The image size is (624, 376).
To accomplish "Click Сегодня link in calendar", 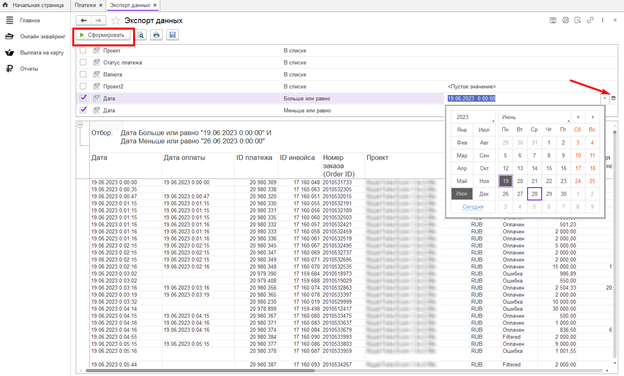I will pyautogui.click(x=473, y=207).
